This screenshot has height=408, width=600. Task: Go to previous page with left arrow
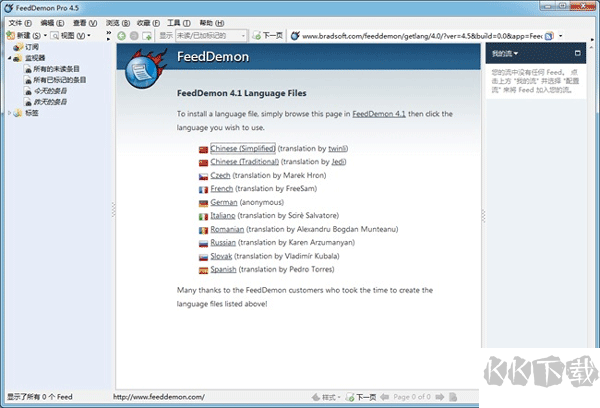pyautogui.click(x=385, y=397)
